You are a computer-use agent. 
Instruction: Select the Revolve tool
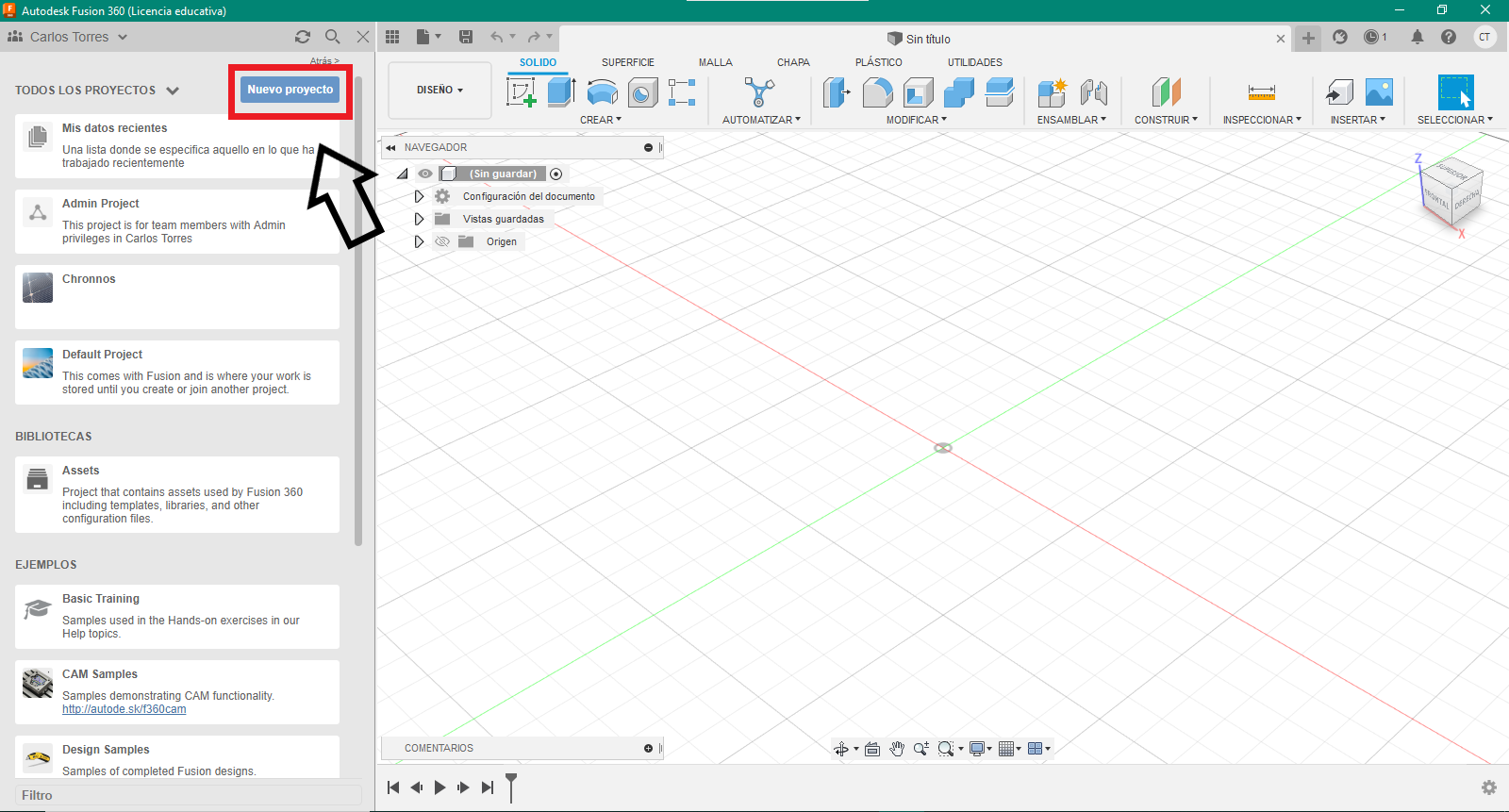pyautogui.click(x=603, y=92)
